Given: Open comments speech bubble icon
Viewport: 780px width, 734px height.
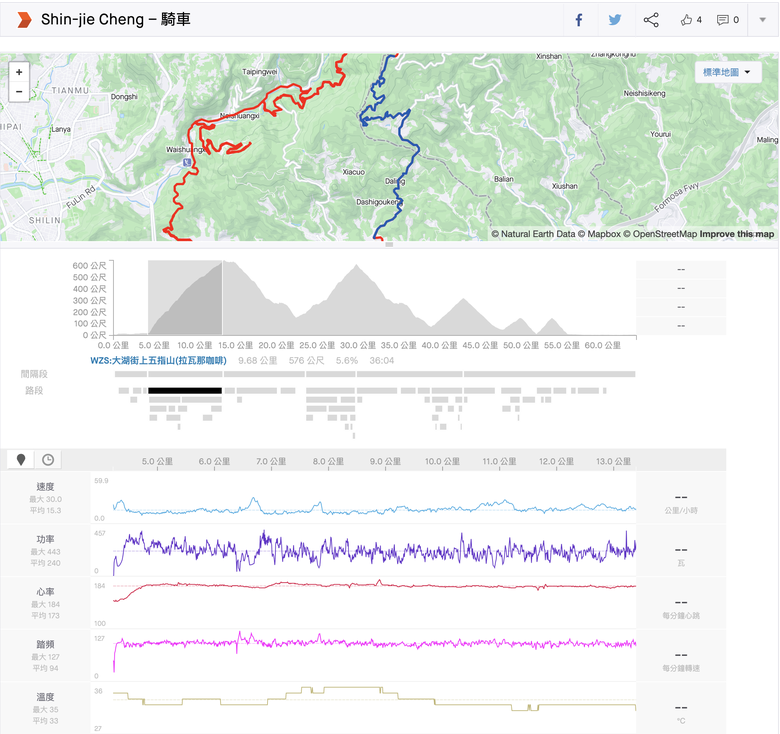Looking at the screenshot, I should pyautogui.click(x=722, y=20).
